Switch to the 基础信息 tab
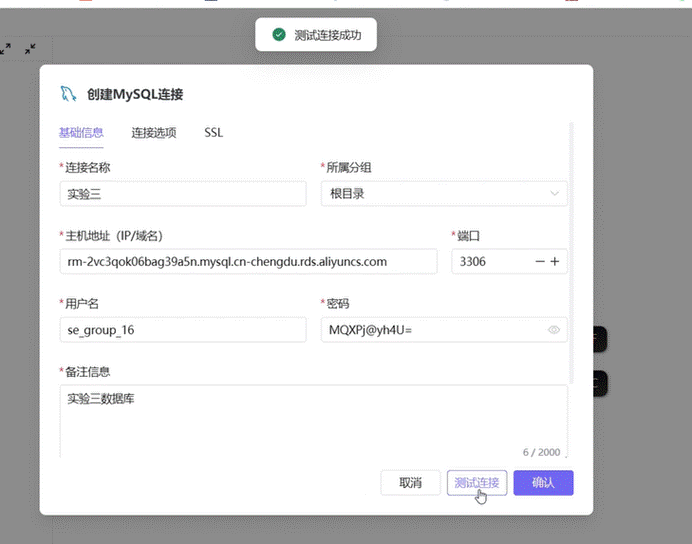 pyautogui.click(x=81, y=132)
